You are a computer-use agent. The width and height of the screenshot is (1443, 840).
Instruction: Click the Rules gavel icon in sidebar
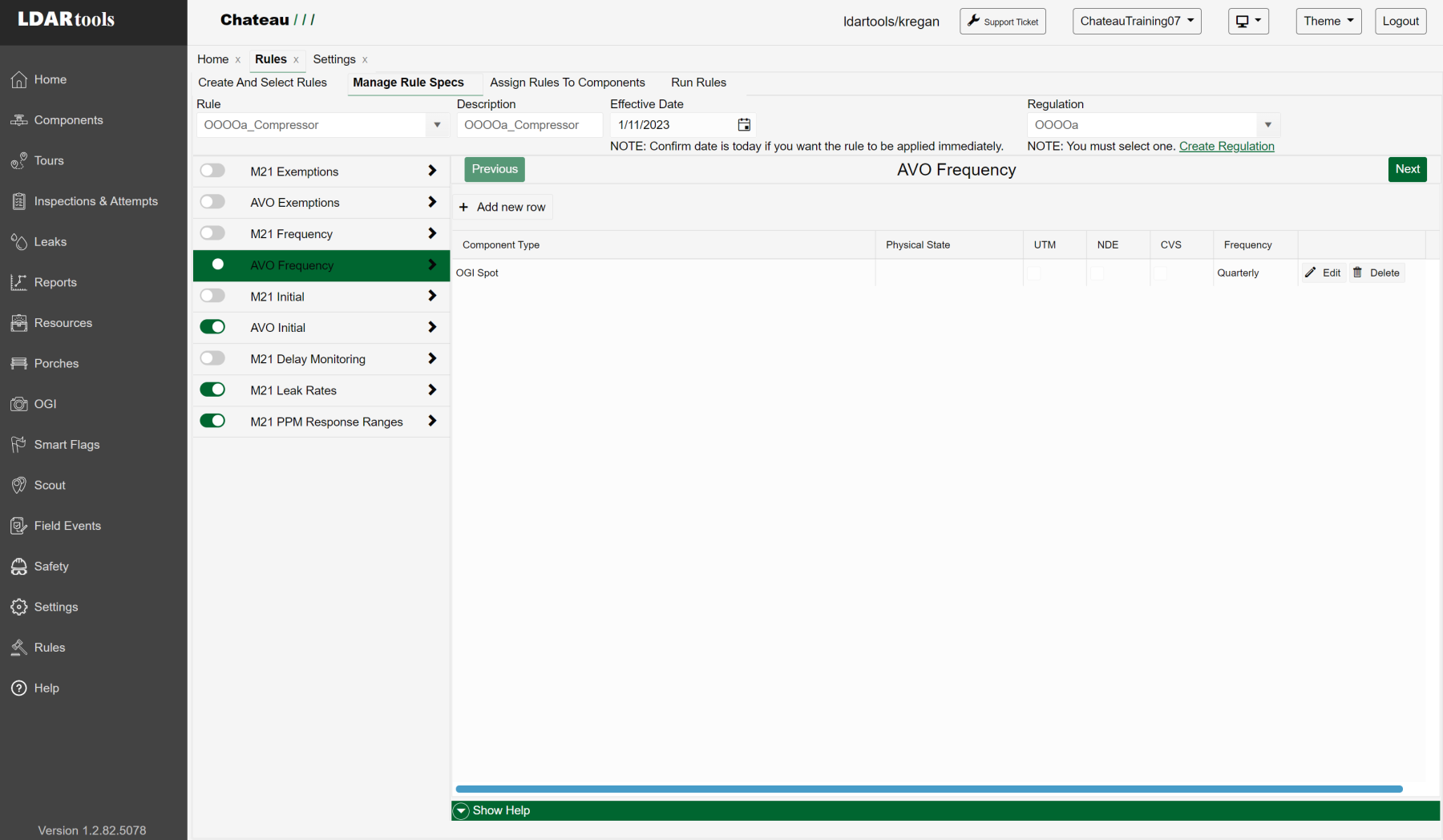pyautogui.click(x=18, y=648)
